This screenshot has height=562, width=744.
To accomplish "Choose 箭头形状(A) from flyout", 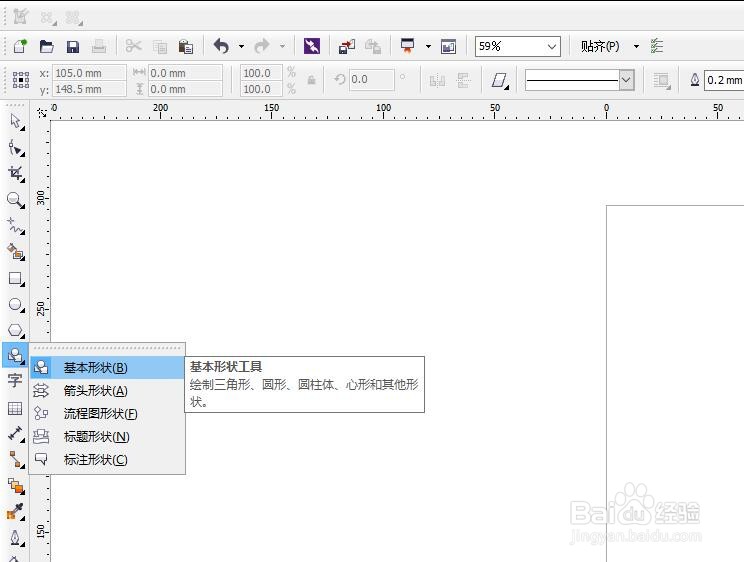I will tap(107, 391).
